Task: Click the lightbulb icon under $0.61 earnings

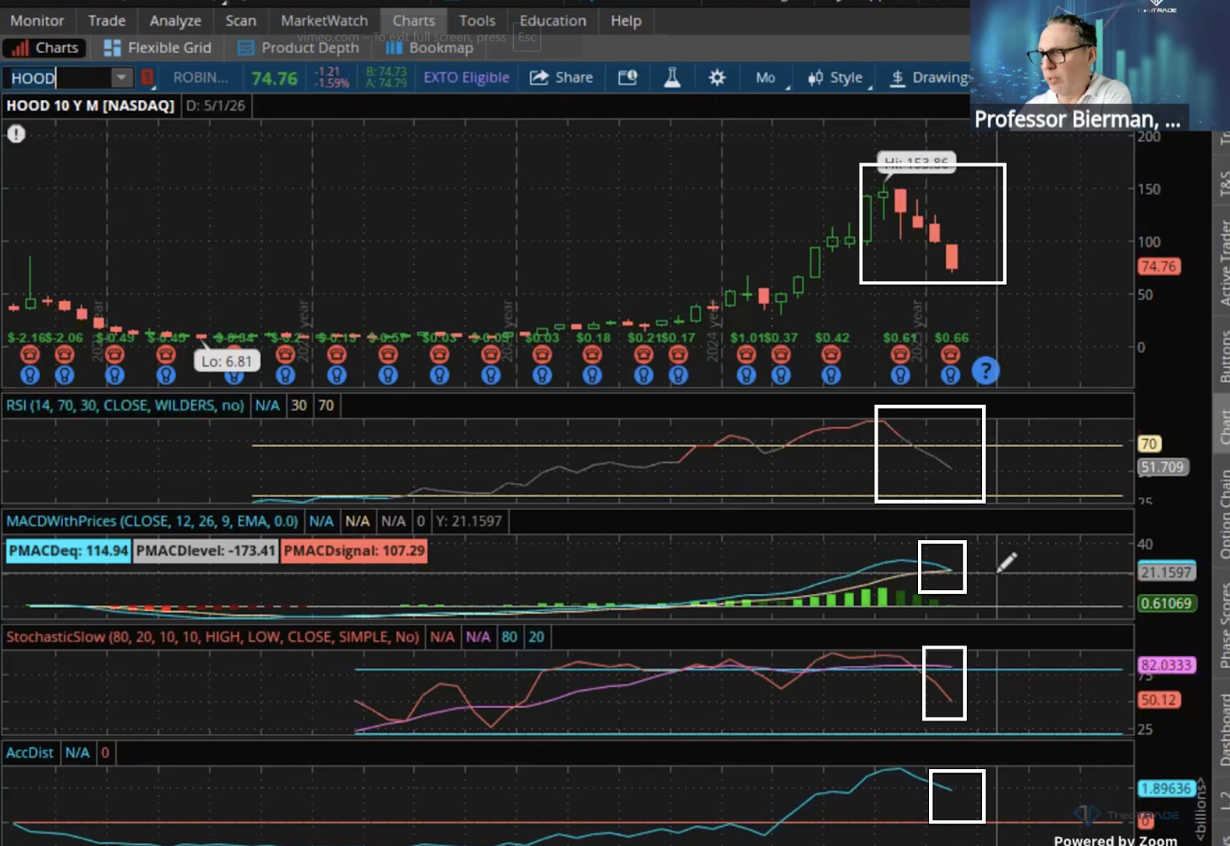Action: pos(900,375)
